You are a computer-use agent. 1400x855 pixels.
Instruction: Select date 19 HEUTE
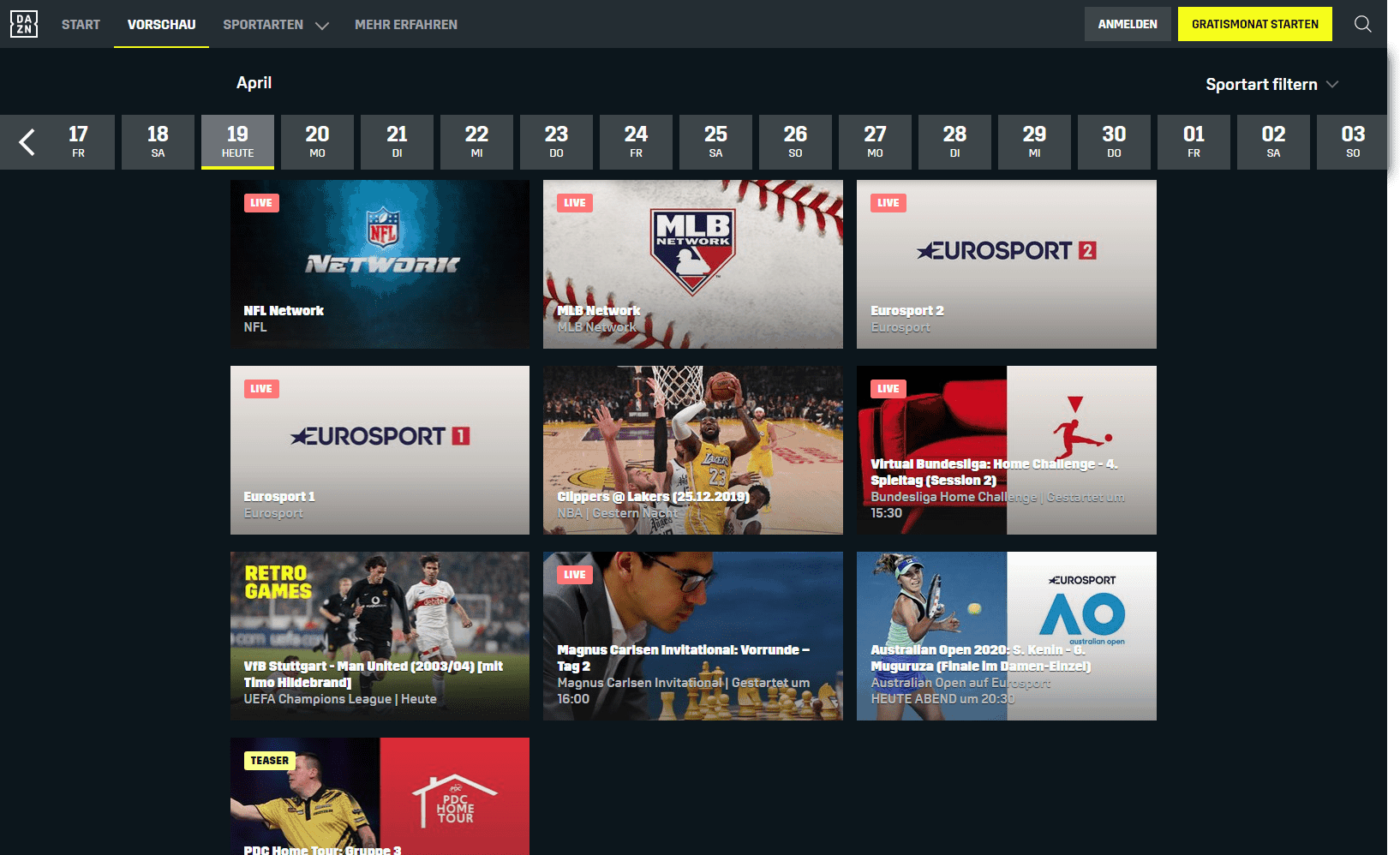(x=237, y=142)
